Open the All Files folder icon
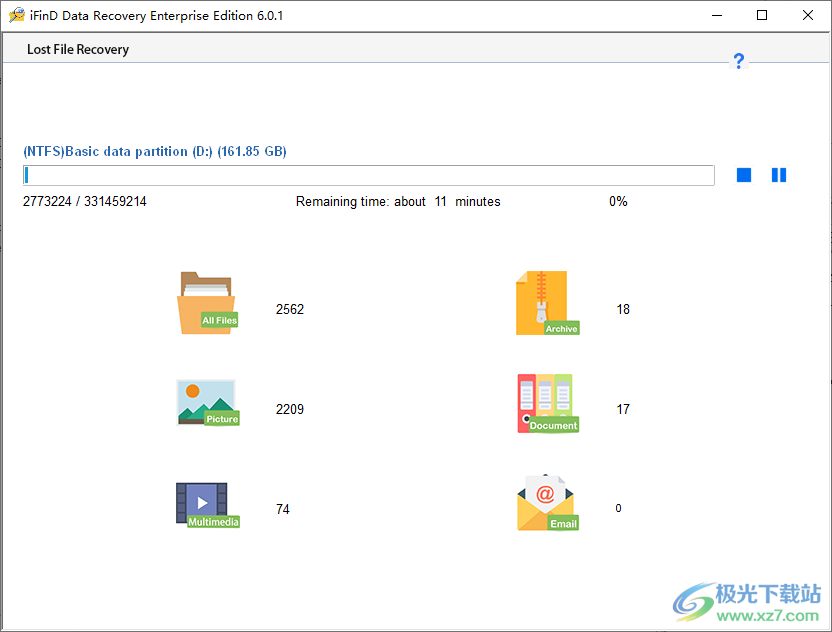Viewport: 832px width, 632px height. 207,303
